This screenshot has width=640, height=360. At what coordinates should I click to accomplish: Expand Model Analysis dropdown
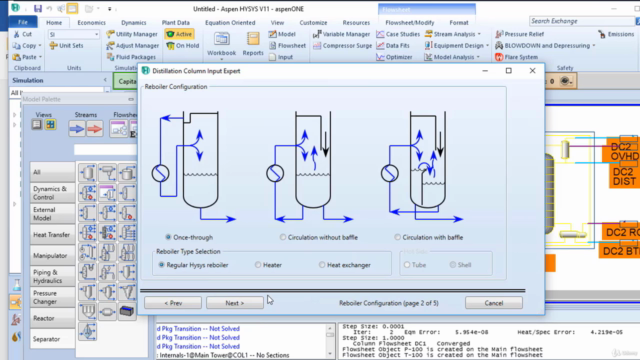pos(478,57)
